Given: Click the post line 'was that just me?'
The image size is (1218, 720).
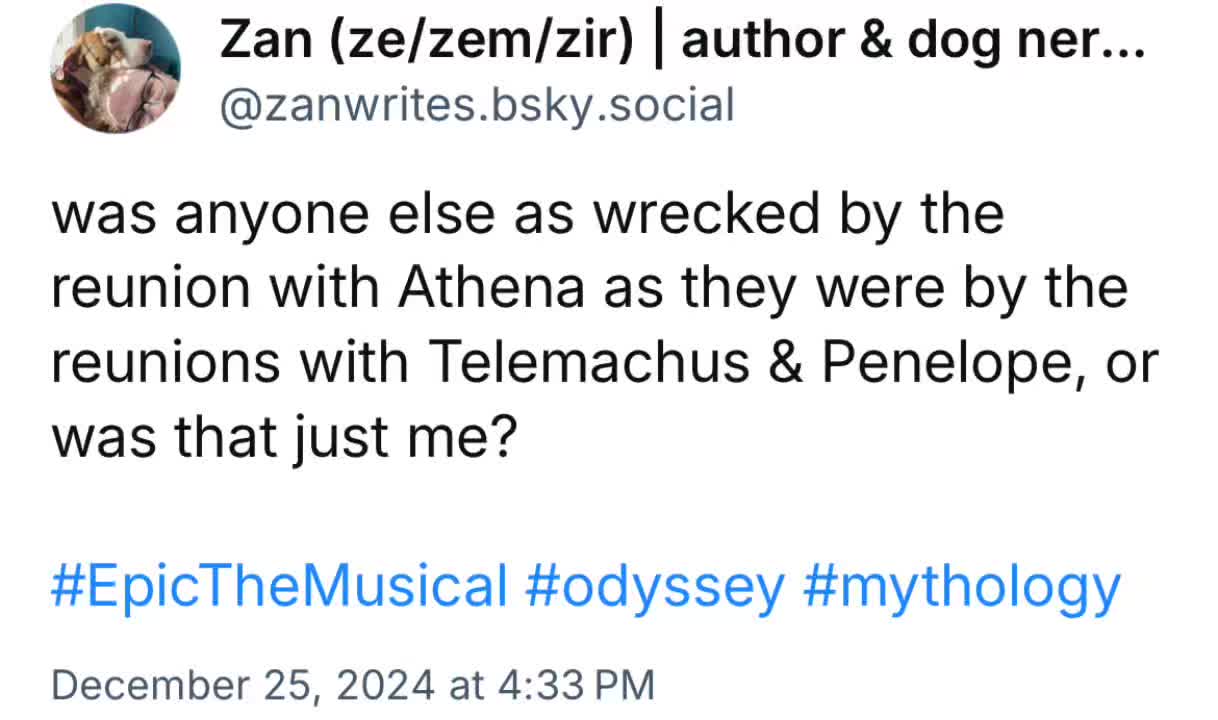Looking at the screenshot, I should 283,438.
